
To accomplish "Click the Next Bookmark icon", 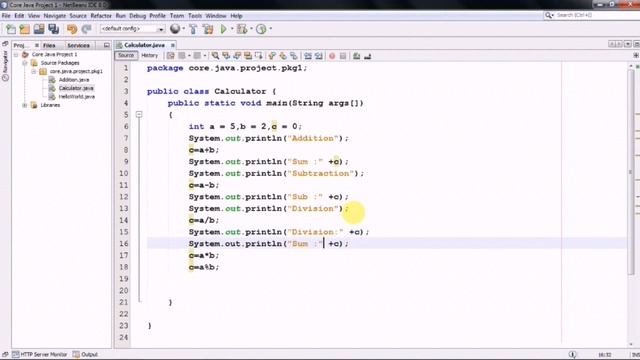I will coord(283,56).
